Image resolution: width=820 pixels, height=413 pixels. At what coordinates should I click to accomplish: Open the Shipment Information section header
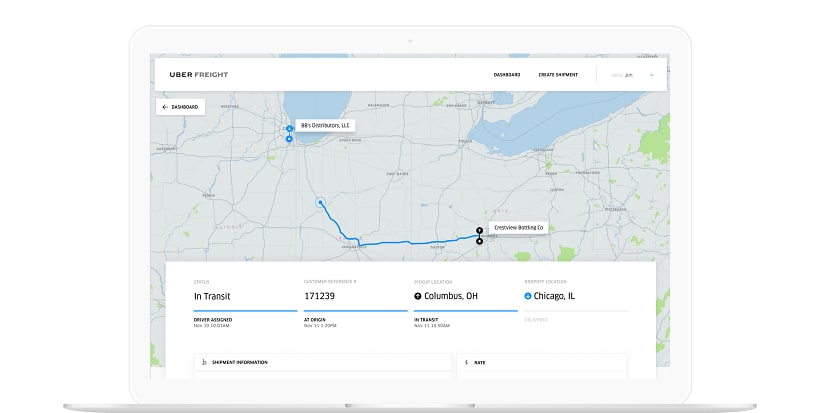323,362
